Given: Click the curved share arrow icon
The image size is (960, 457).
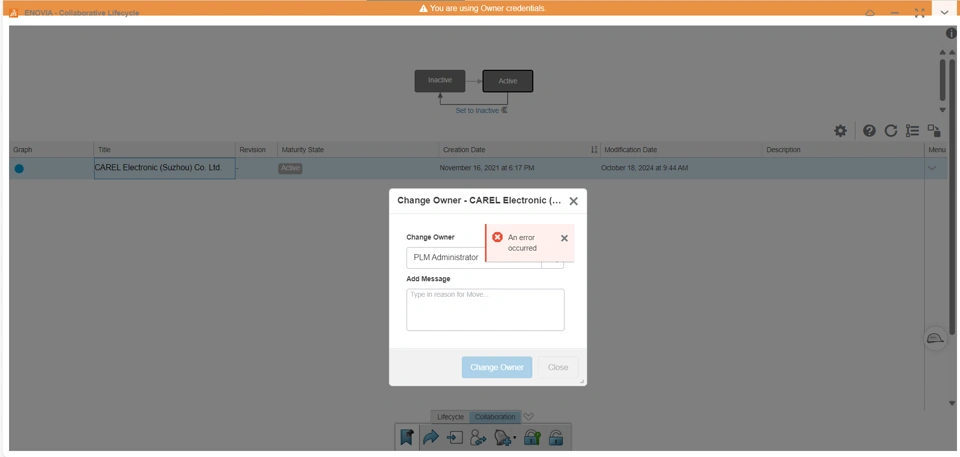Looking at the screenshot, I should click(431, 437).
